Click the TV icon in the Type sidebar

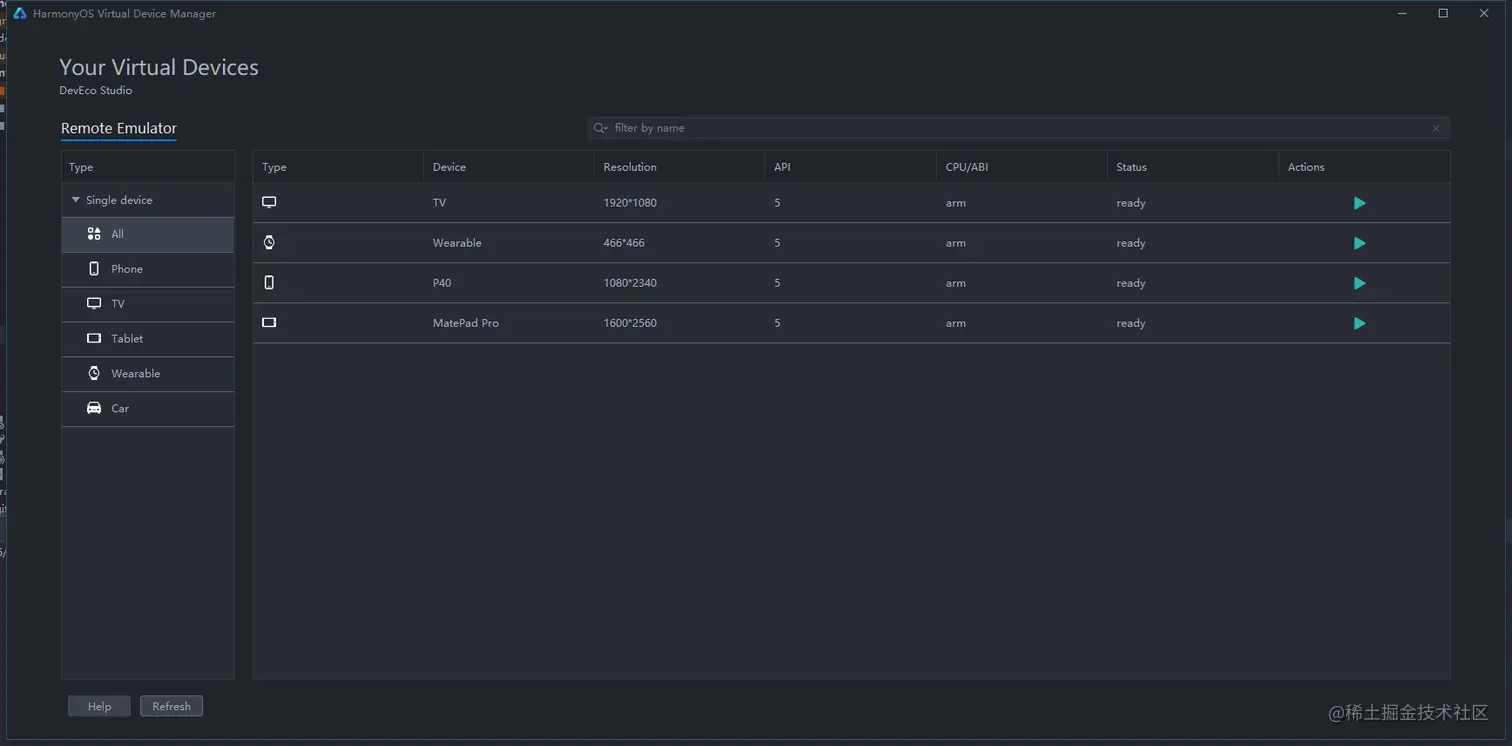coord(94,303)
